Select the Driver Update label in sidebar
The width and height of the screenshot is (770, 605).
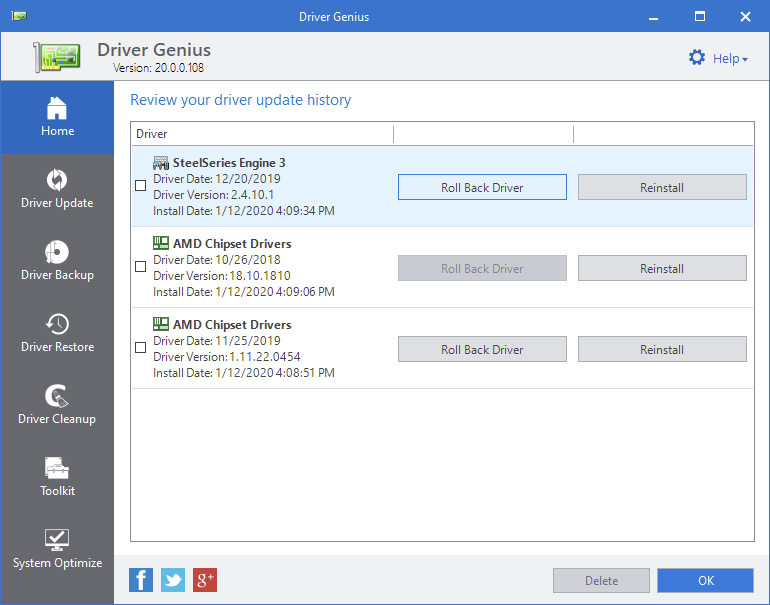[x=57, y=203]
